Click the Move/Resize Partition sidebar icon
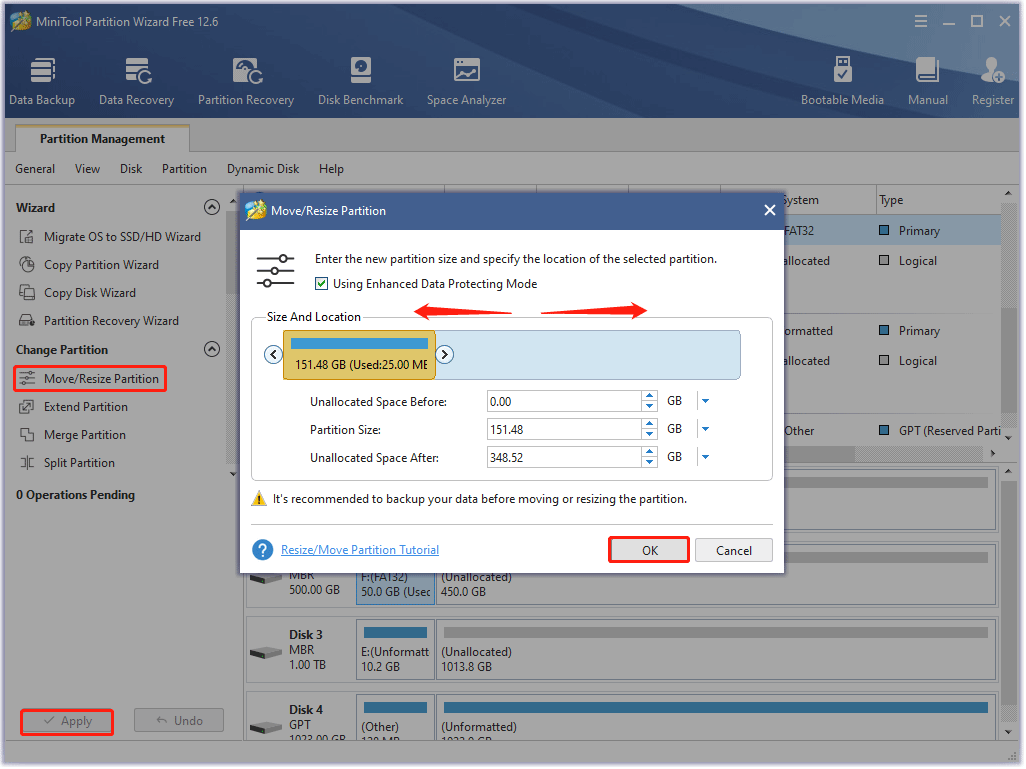 click(x=27, y=379)
